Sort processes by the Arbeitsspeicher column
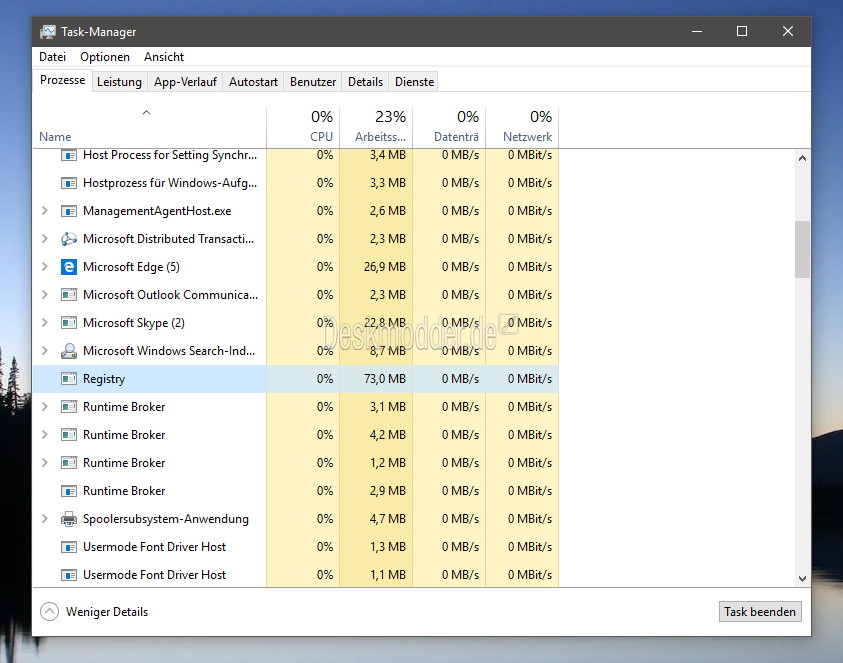The height and width of the screenshot is (663, 843). pos(376,127)
